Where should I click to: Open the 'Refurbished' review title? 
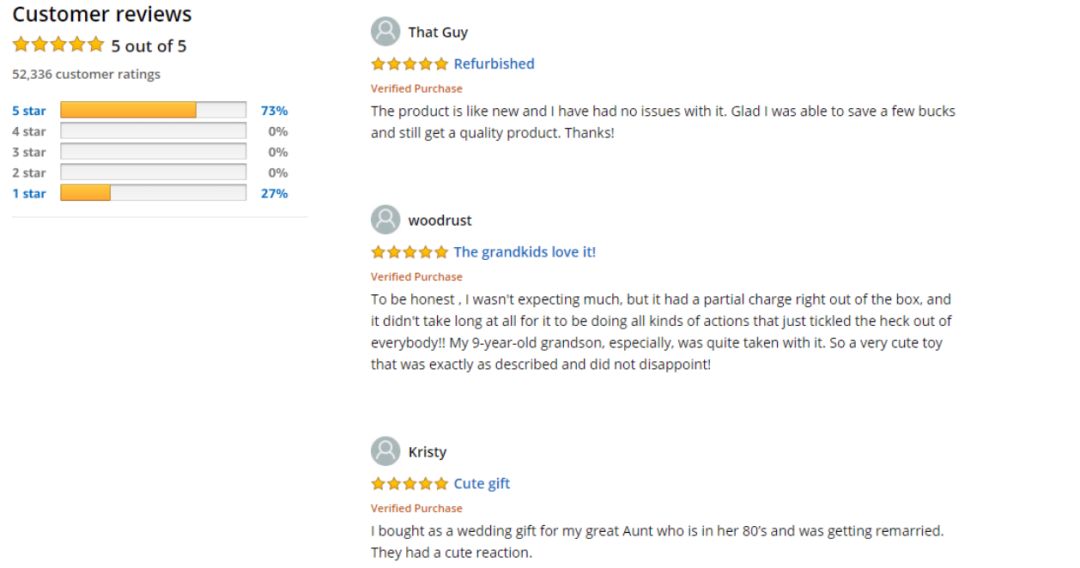coord(494,64)
